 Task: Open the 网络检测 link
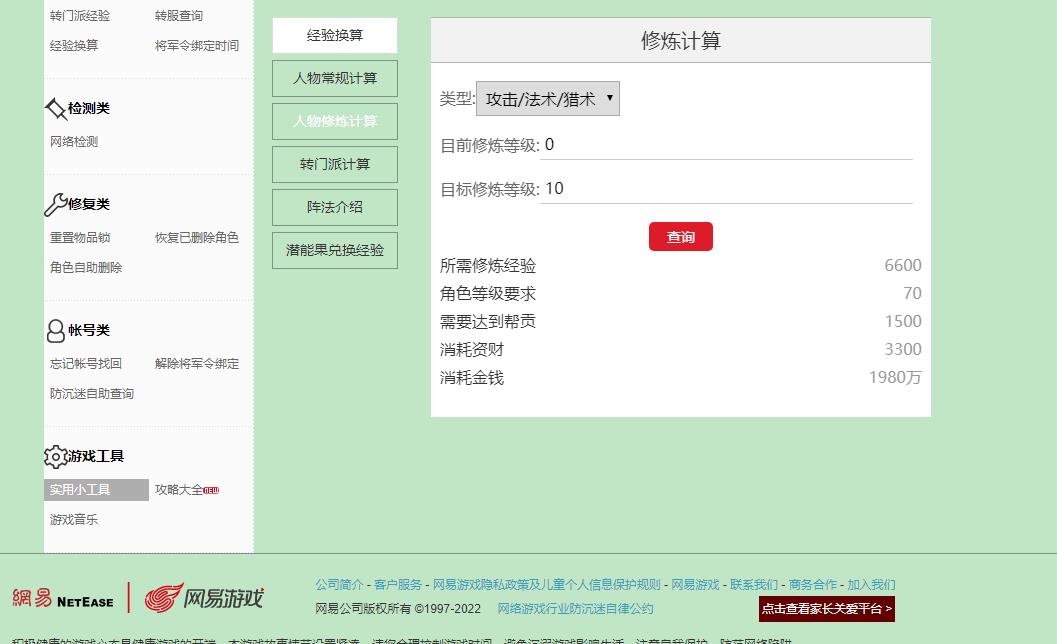pos(73,142)
